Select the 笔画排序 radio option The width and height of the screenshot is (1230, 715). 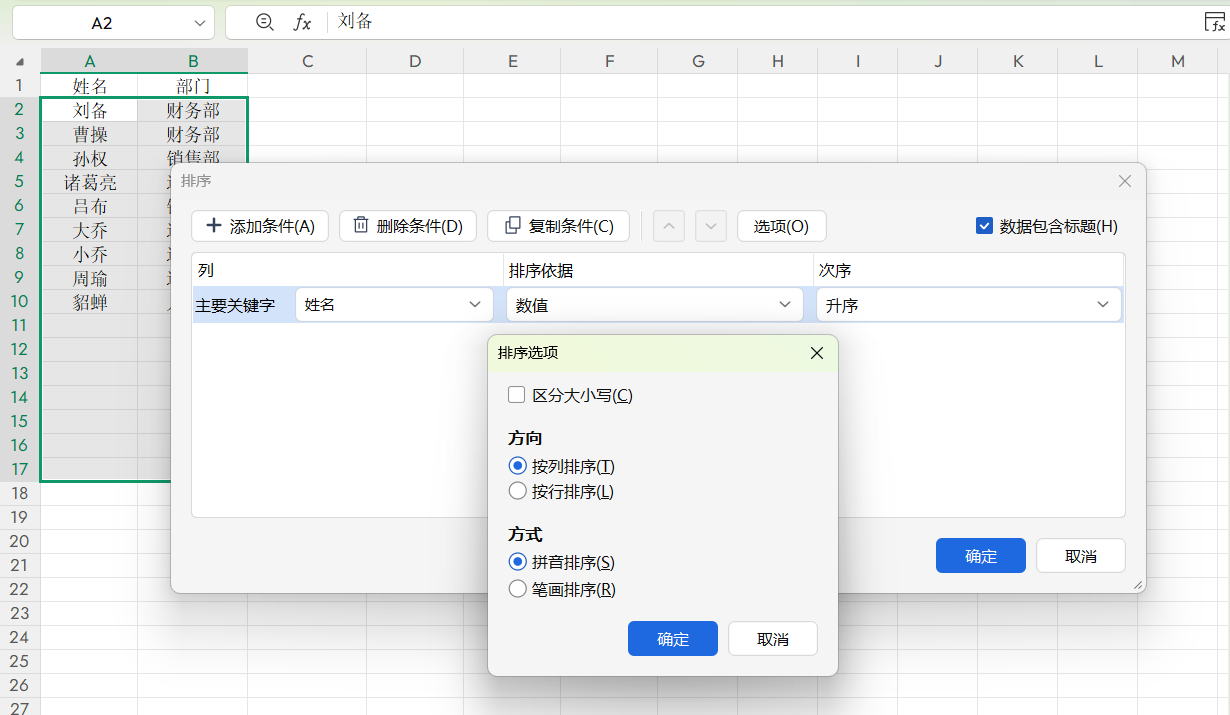coord(518,589)
